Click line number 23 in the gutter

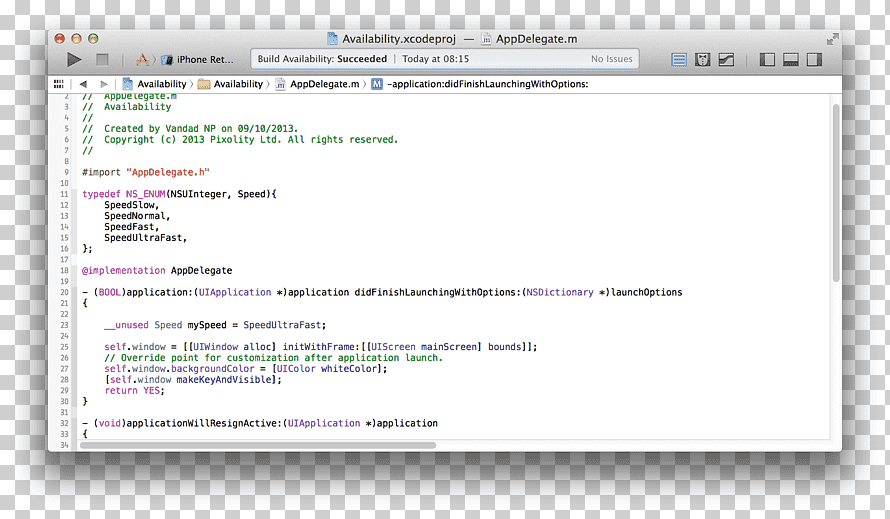(x=64, y=325)
